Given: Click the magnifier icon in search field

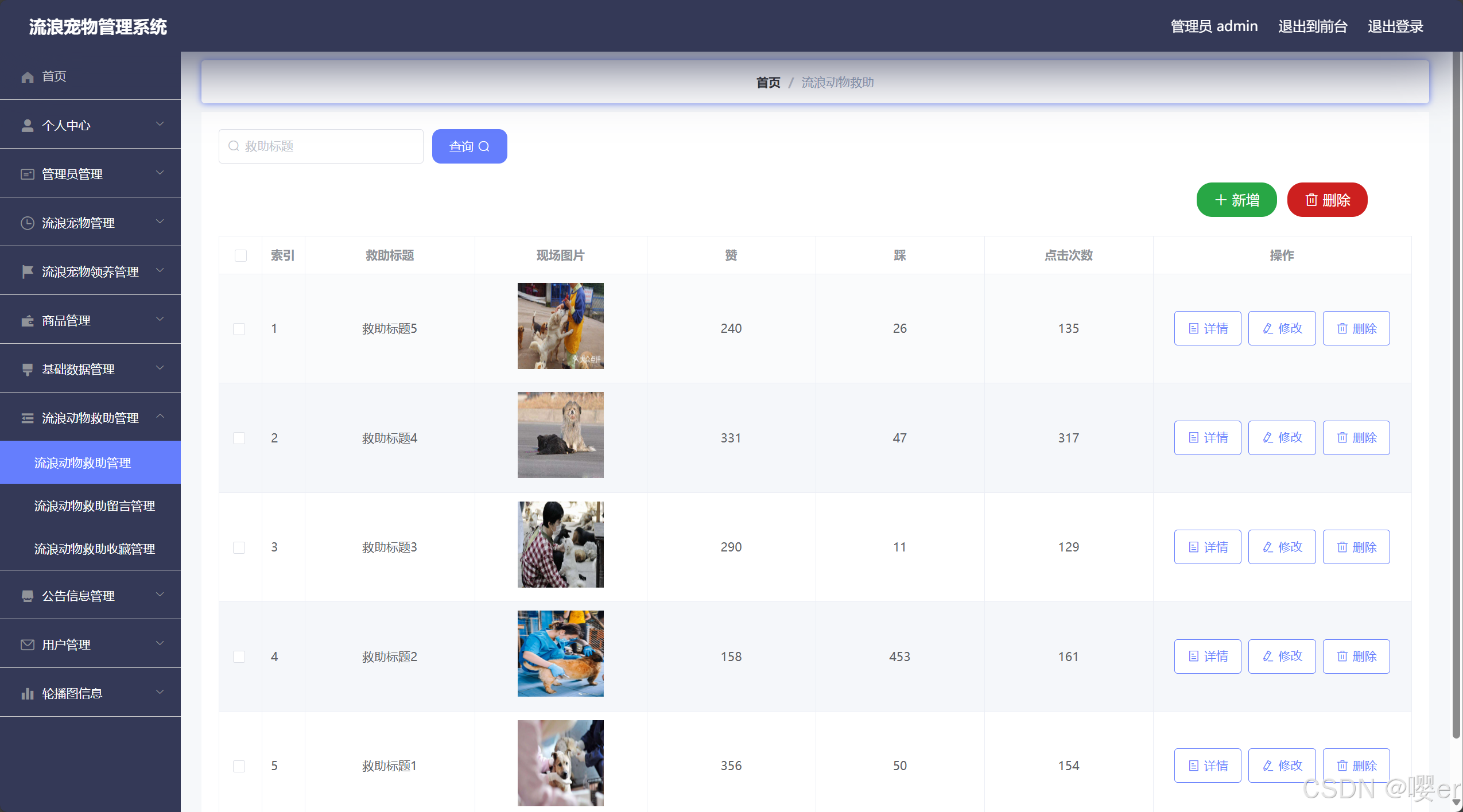Looking at the screenshot, I should click(x=234, y=146).
